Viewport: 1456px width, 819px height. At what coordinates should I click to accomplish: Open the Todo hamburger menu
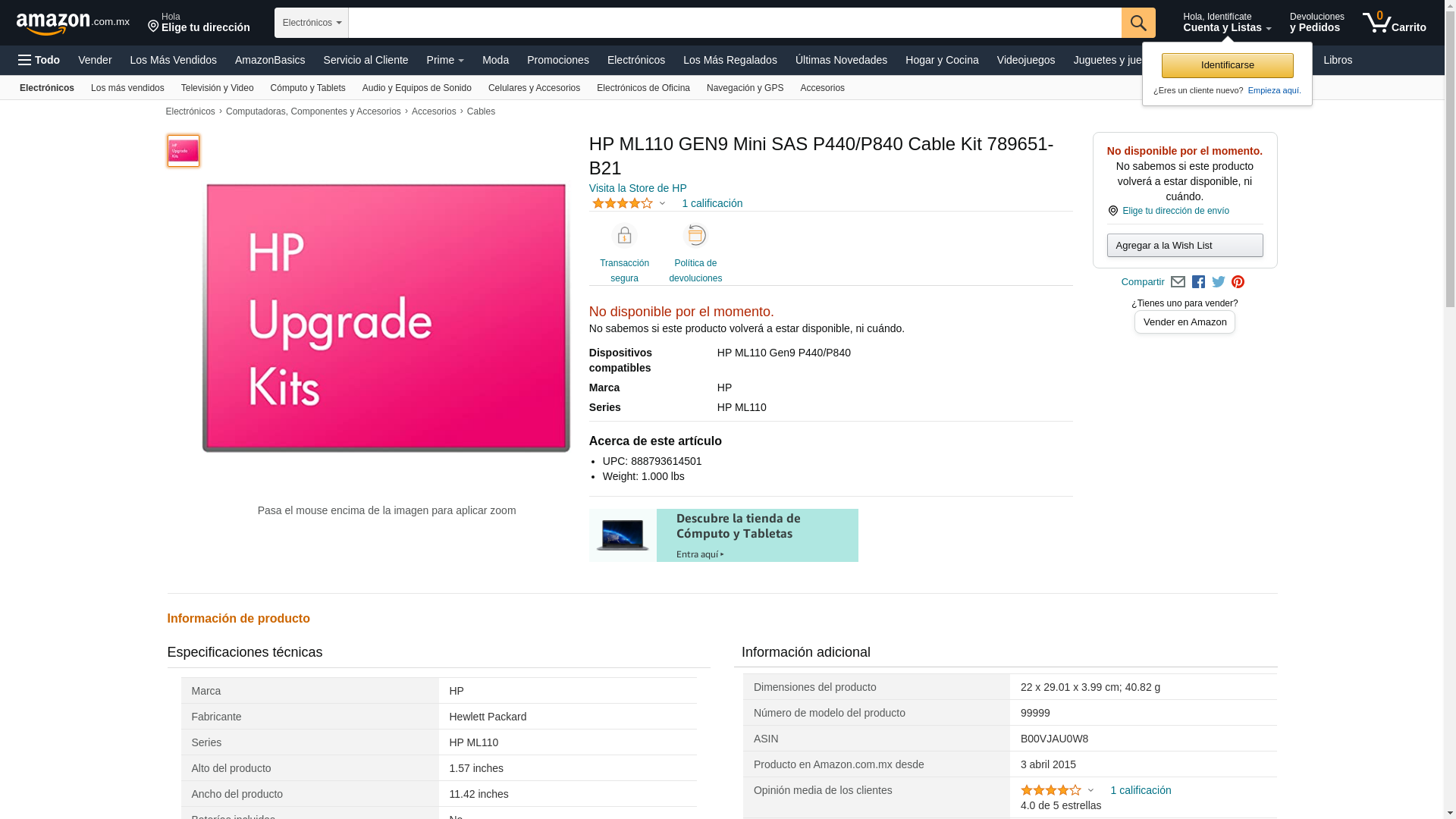point(39,60)
